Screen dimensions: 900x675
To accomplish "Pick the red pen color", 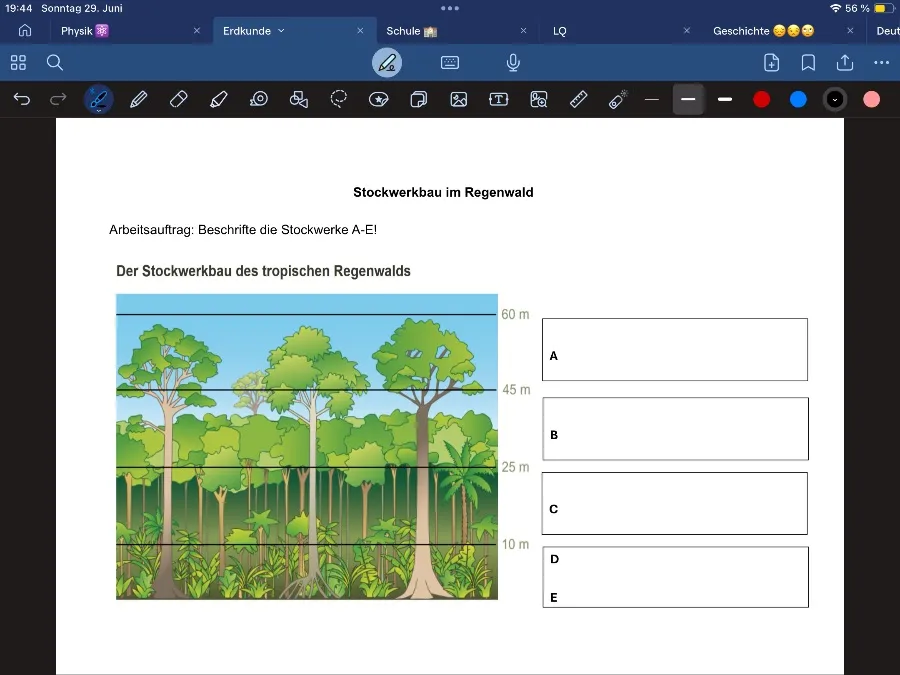I will pos(762,99).
